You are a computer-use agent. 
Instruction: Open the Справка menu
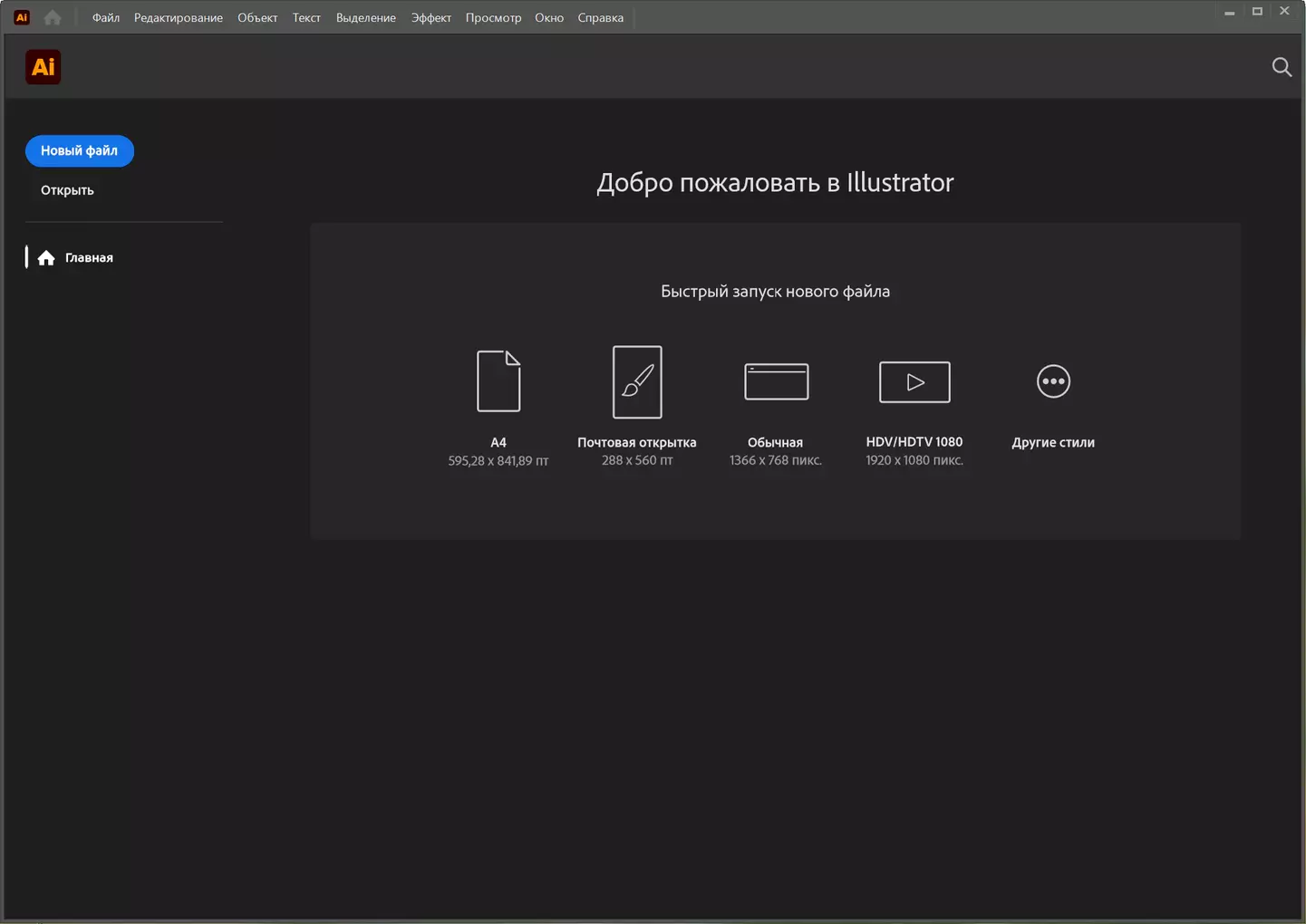(x=601, y=18)
